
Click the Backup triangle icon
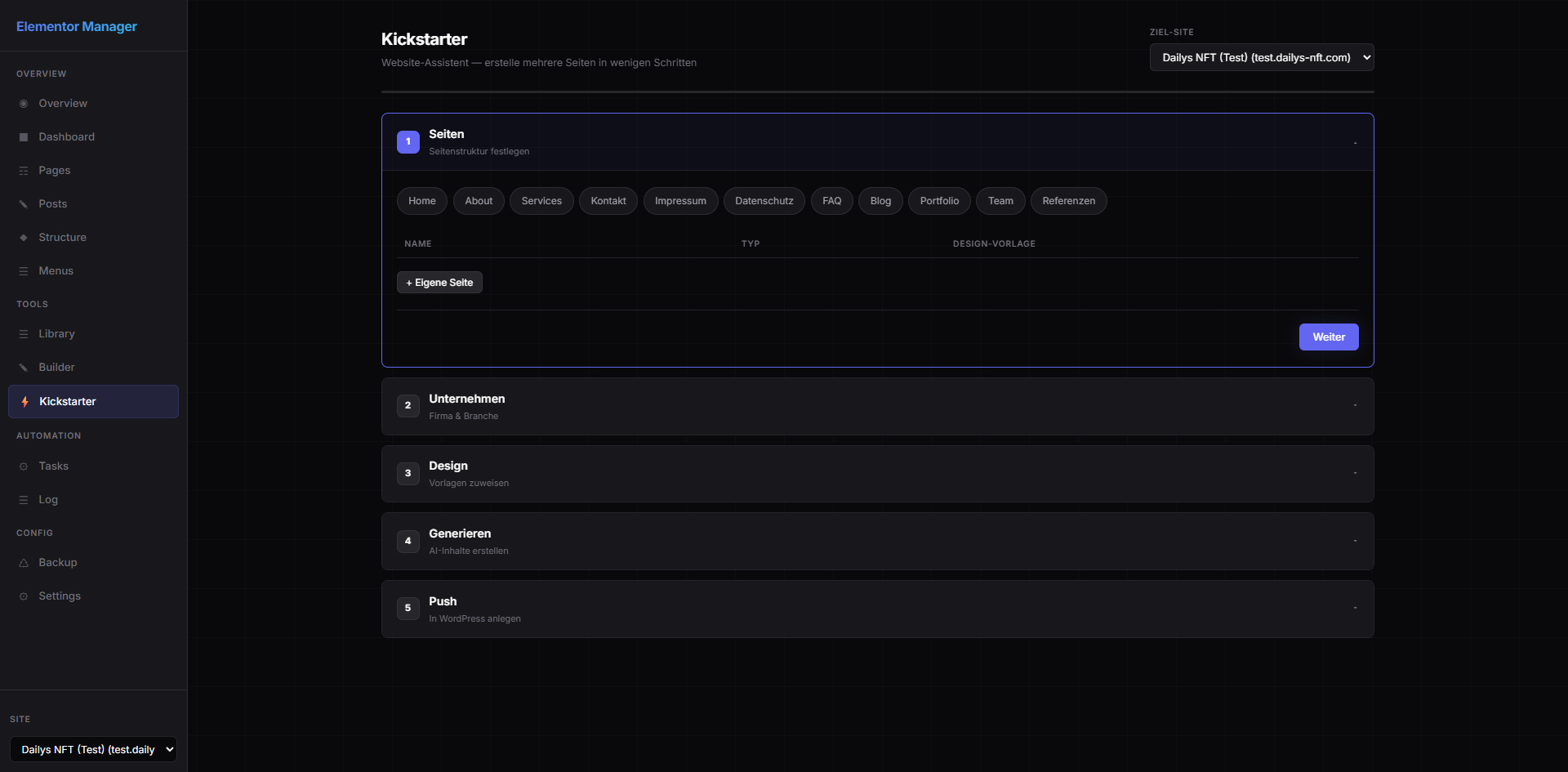(24, 563)
